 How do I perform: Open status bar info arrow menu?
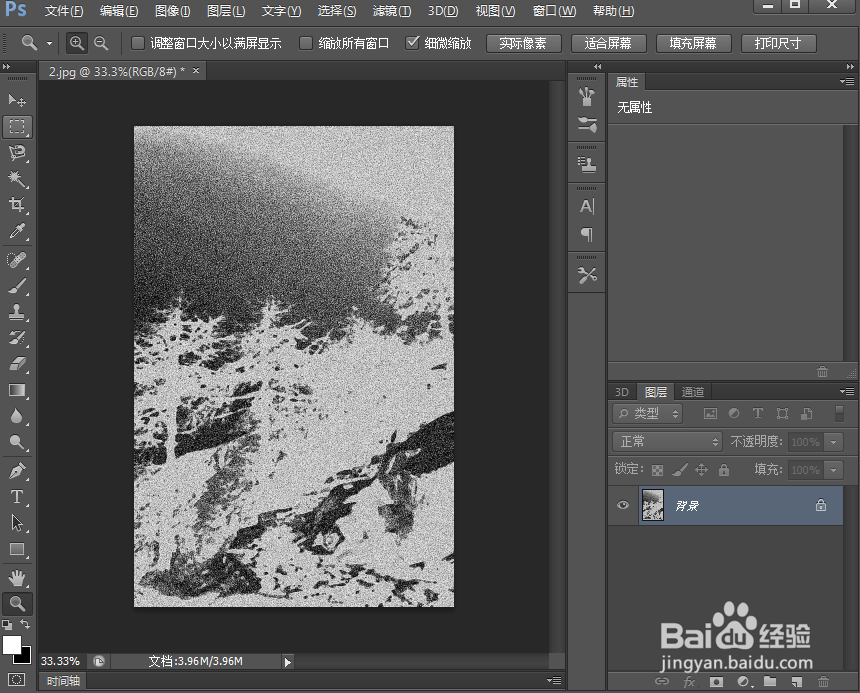[x=288, y=662]
